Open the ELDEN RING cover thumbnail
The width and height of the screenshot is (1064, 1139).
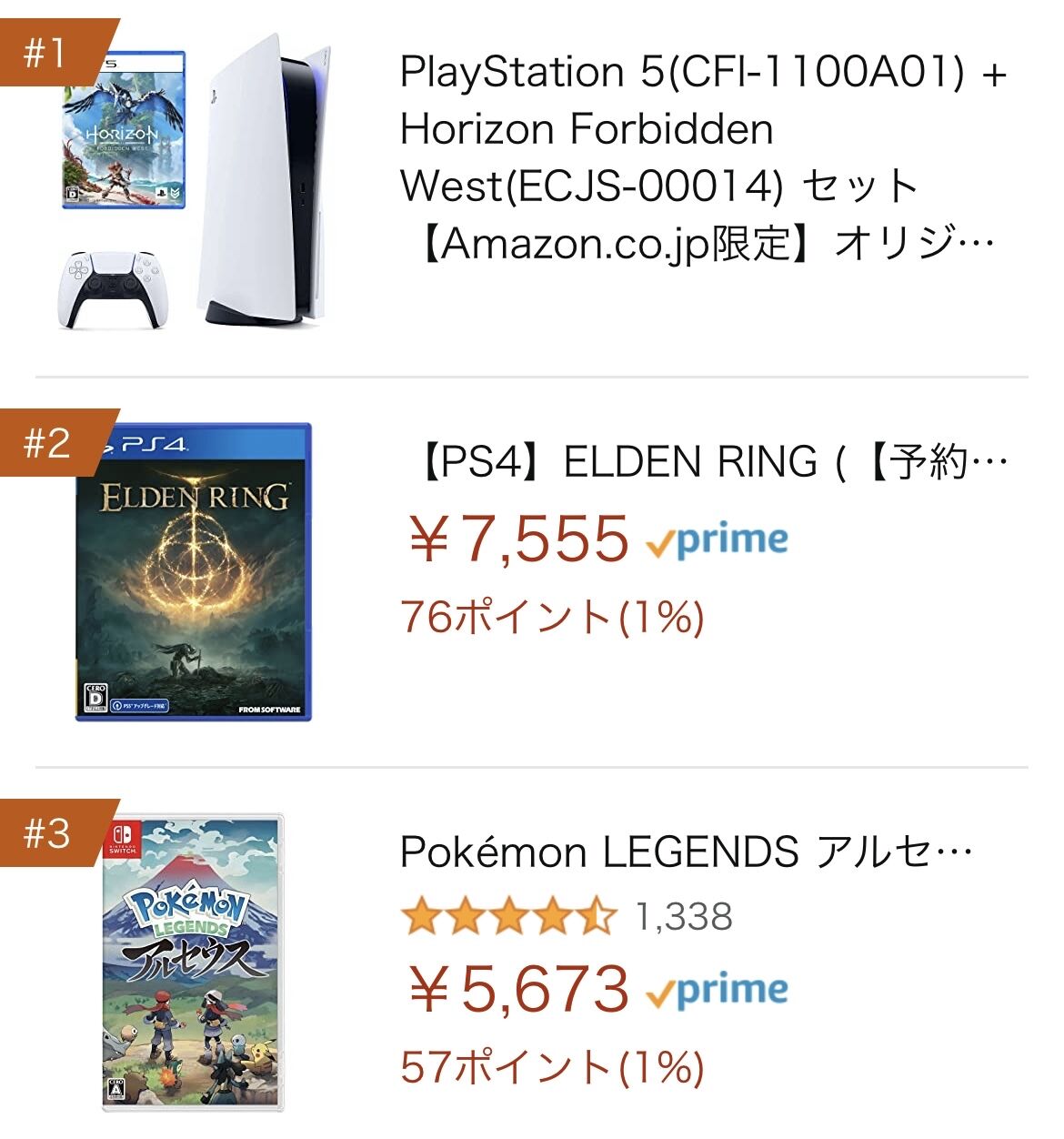193,573
